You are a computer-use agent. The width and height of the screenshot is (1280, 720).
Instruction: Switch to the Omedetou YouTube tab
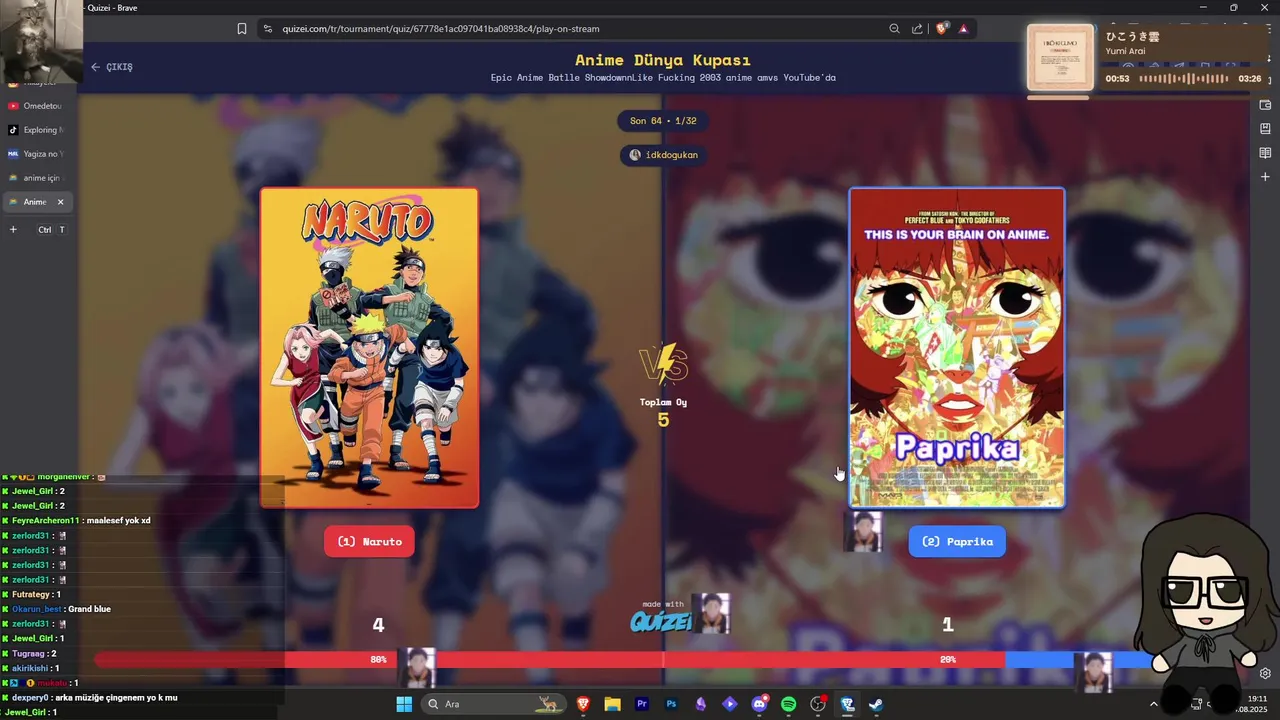(36, 106)
